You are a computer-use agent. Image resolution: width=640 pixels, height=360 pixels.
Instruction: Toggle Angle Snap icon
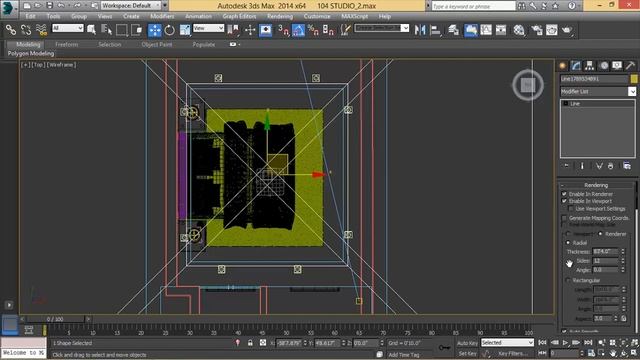[x=298, y=30]
